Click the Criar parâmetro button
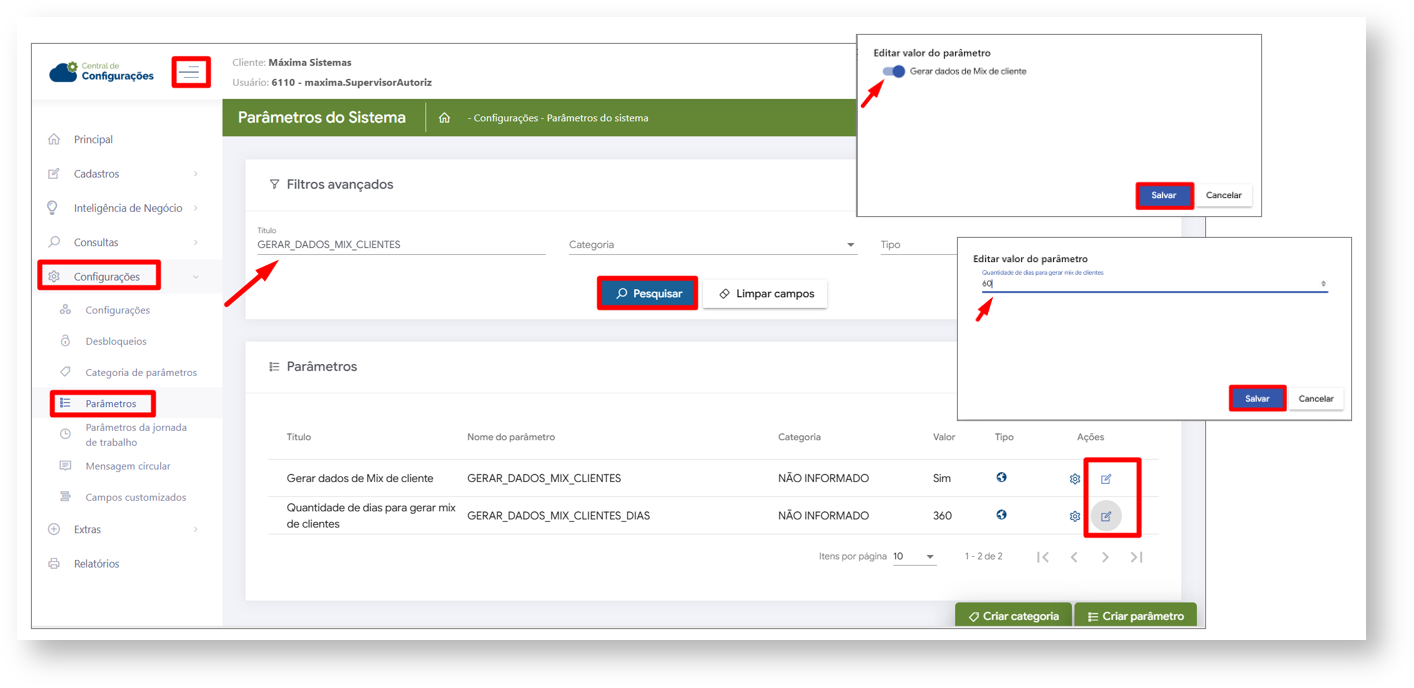Image resolution: width=1414 pixels, height=688 pixels. click(1135, 616)
